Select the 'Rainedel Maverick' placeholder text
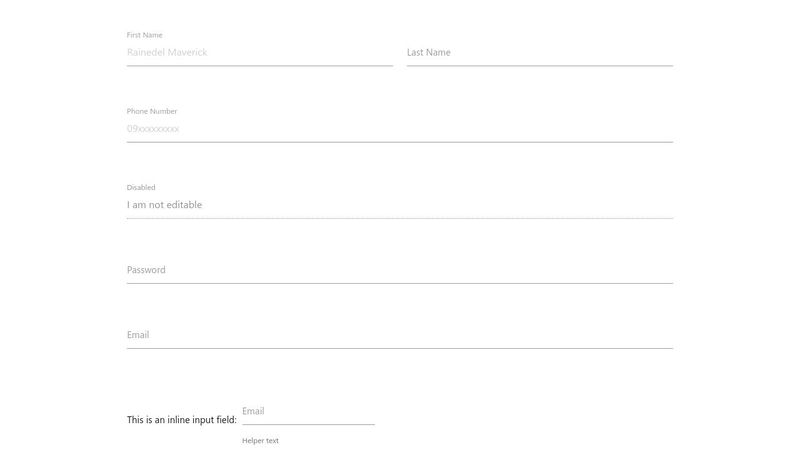This screenshot has height=450, width=800. pos(167,52)
